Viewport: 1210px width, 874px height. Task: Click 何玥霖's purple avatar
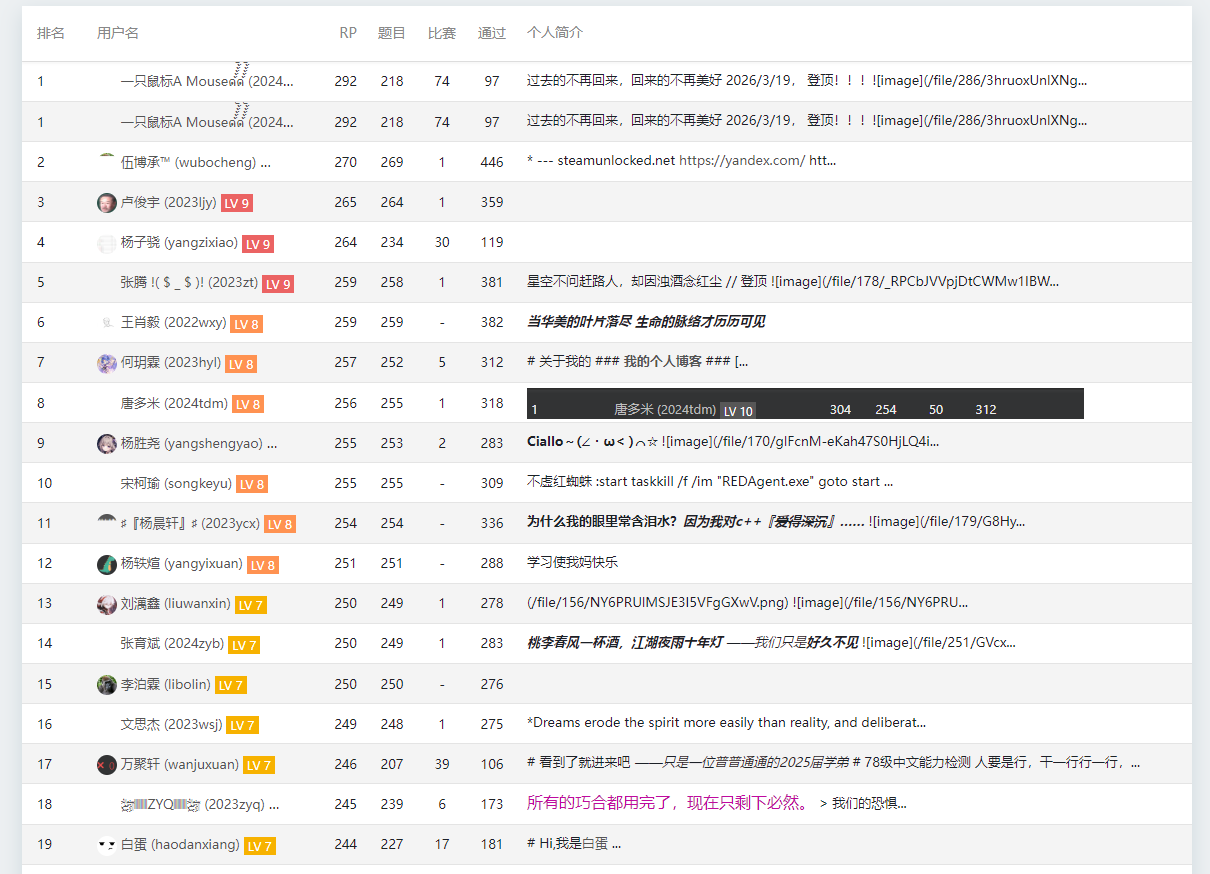pos(106,363)
